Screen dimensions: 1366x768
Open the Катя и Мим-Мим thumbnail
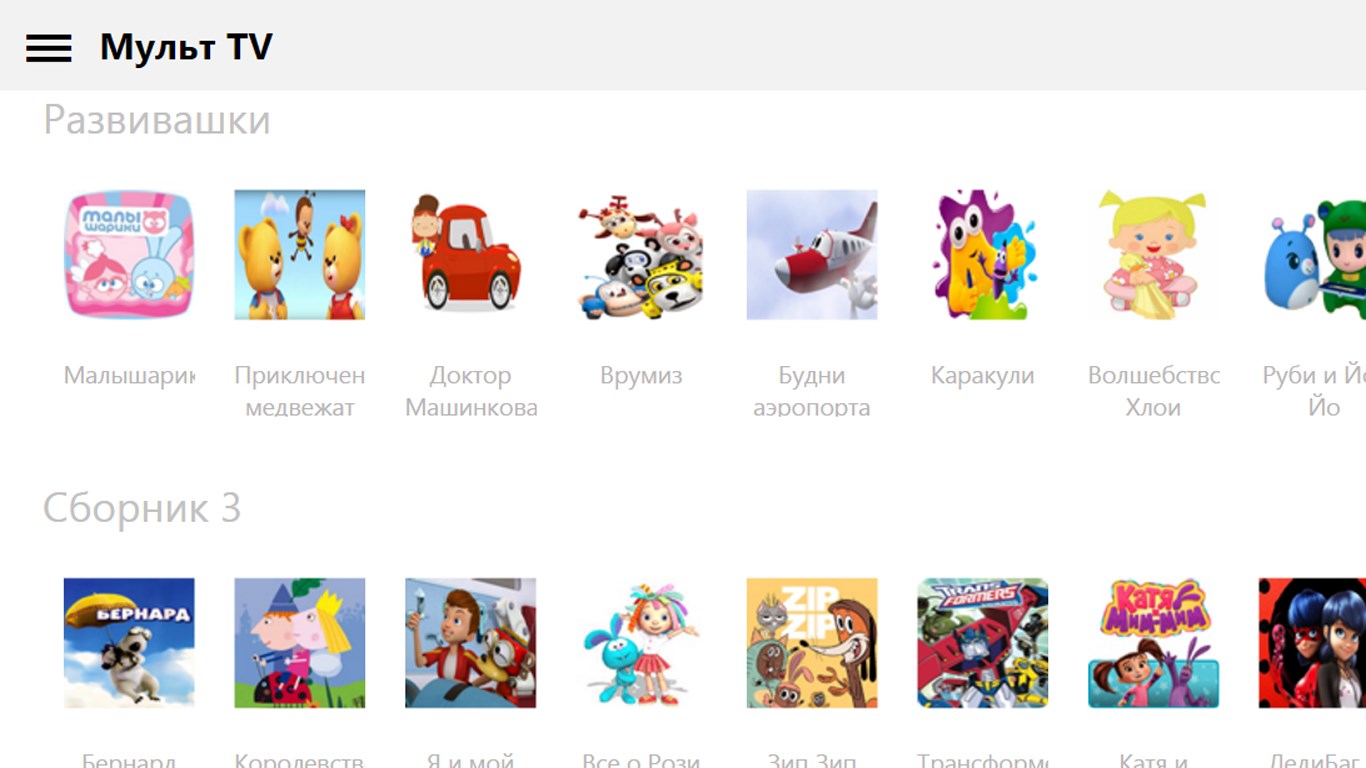[x=1153, y=643]
